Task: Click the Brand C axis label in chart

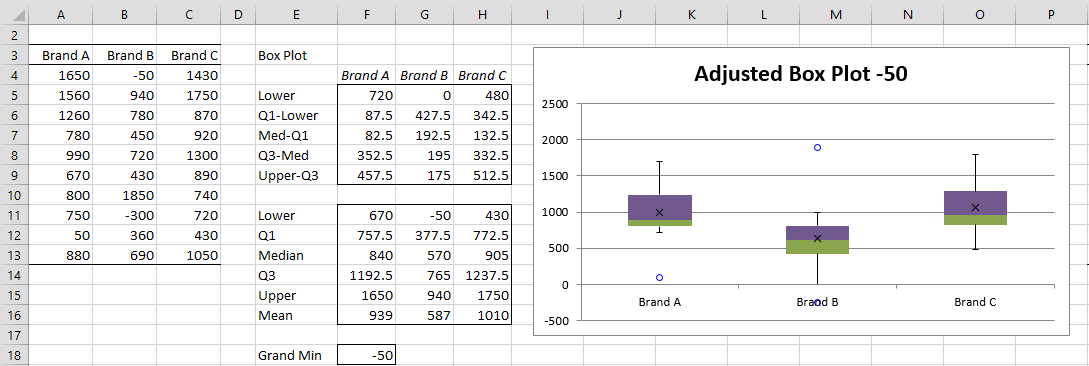Action: coord(975,302)
